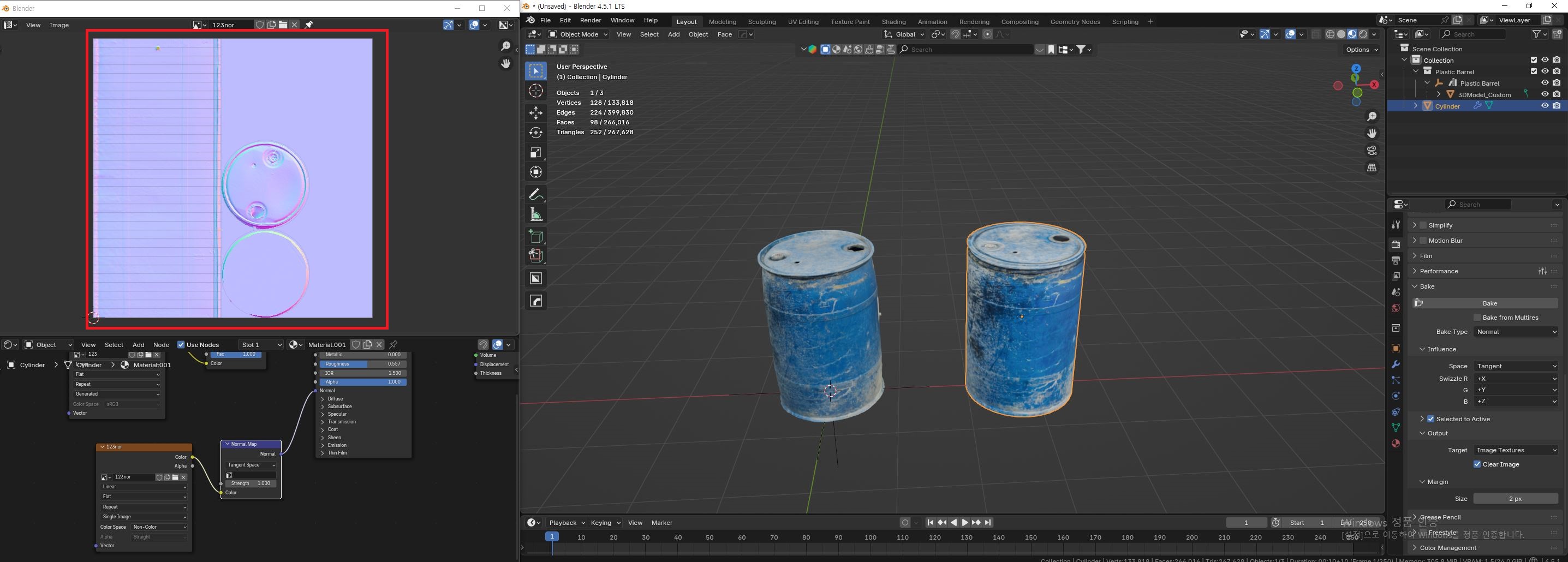Image resolution: width=1568 pixels, height=562 pixels.
Task: Toggle the Selected to Active checkbox
Action: click(x=1430, y=419)
